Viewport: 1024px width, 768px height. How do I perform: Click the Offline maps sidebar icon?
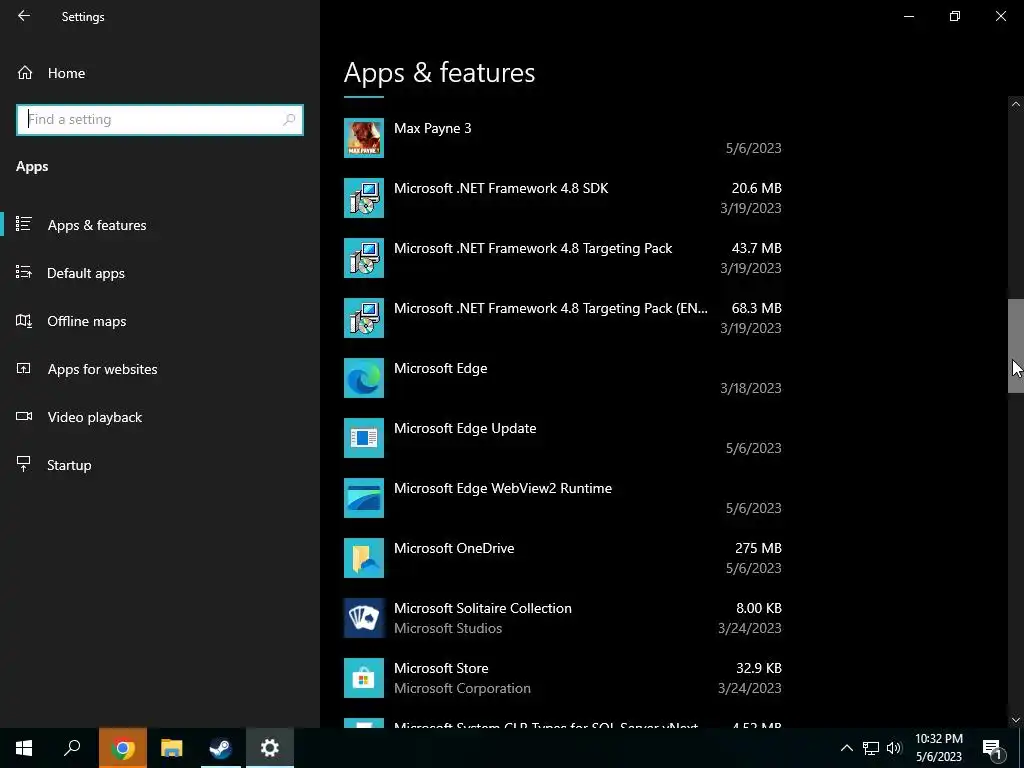[x=24, y=321]
